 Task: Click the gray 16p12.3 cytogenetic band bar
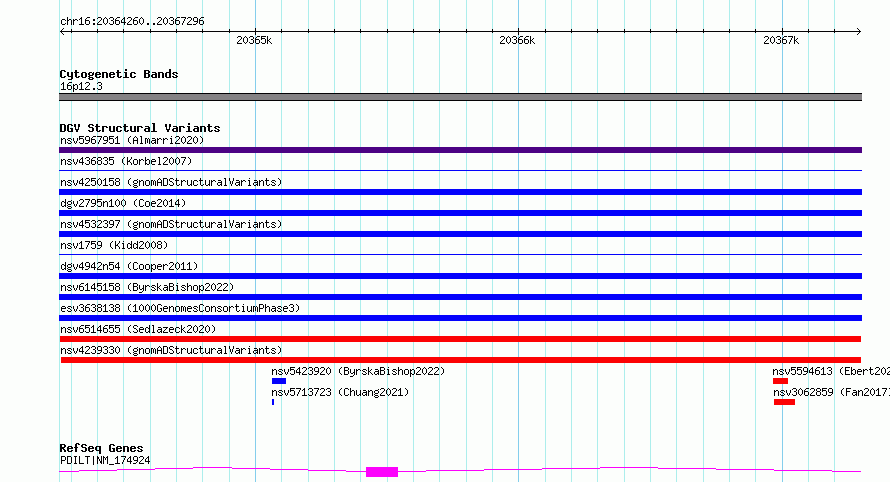460,97
